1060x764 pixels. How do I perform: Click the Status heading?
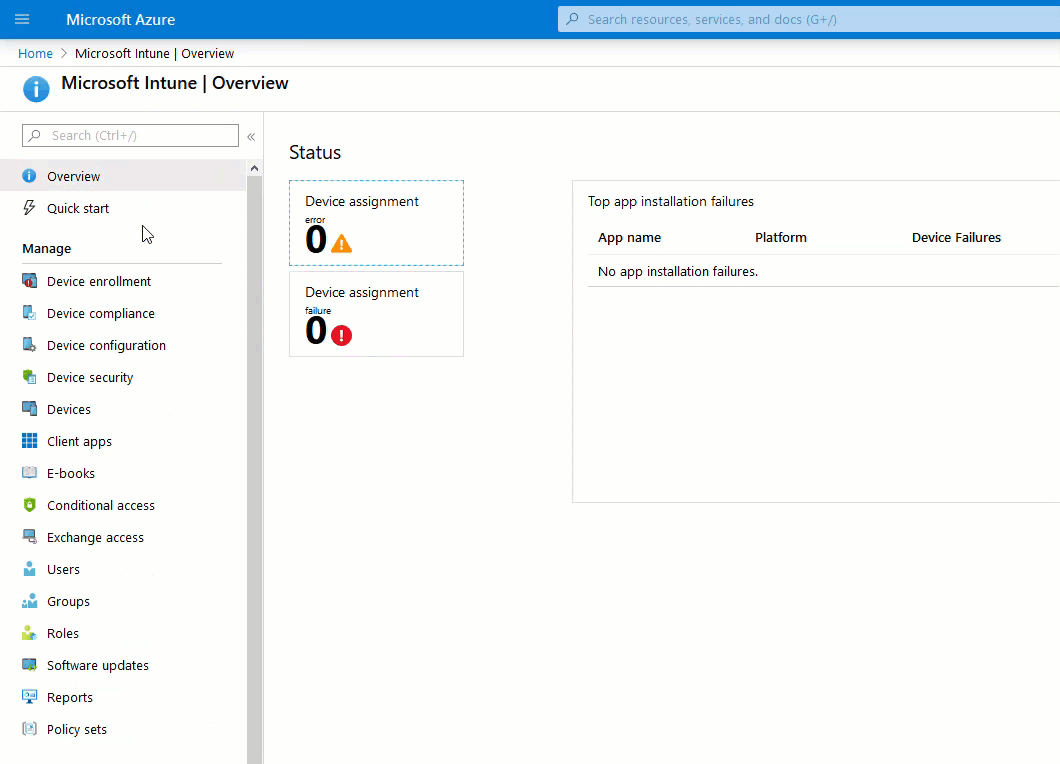[315, 152]
